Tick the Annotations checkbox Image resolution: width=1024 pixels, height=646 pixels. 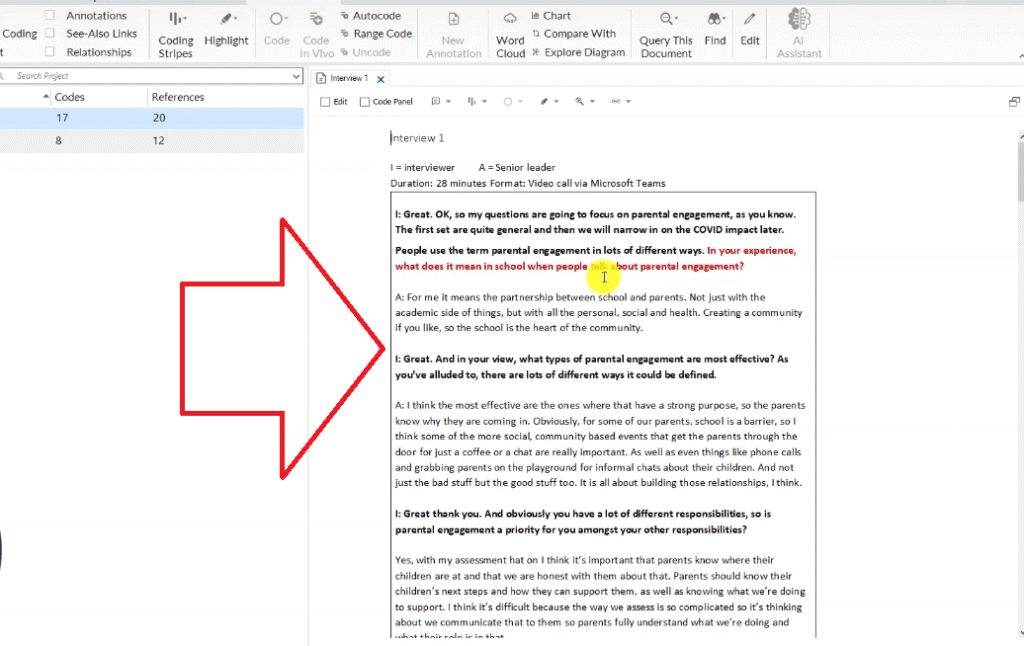[x=50, y=16]
